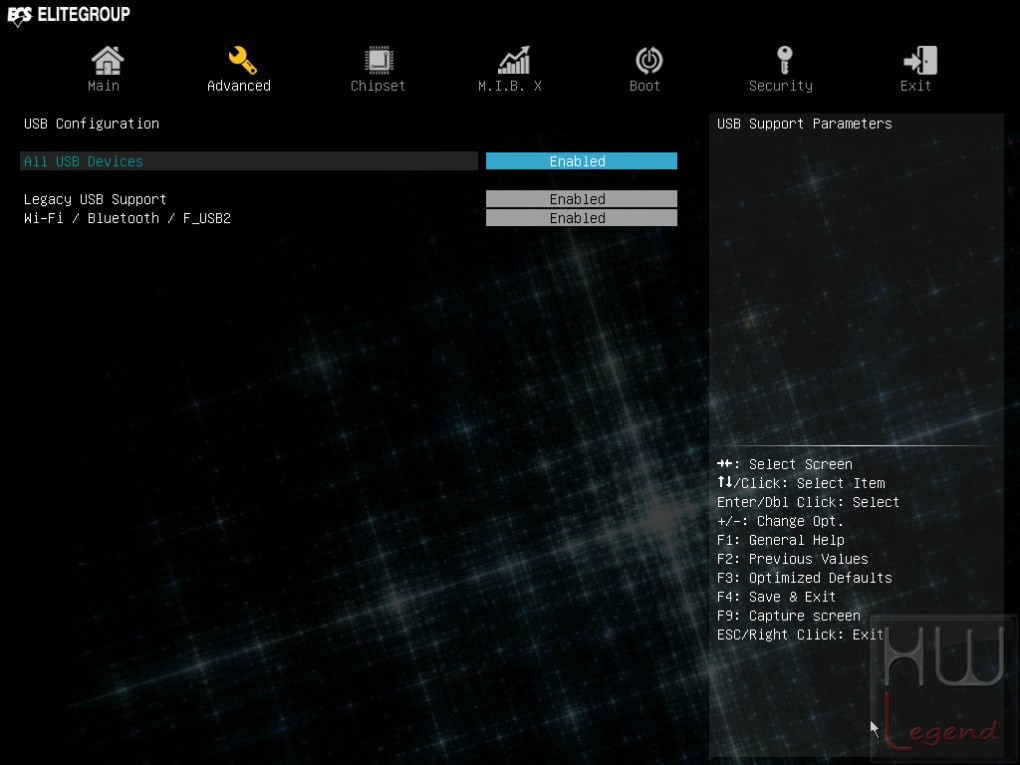
Task: Open the Chipset chip icon
Action: point(379,60)
